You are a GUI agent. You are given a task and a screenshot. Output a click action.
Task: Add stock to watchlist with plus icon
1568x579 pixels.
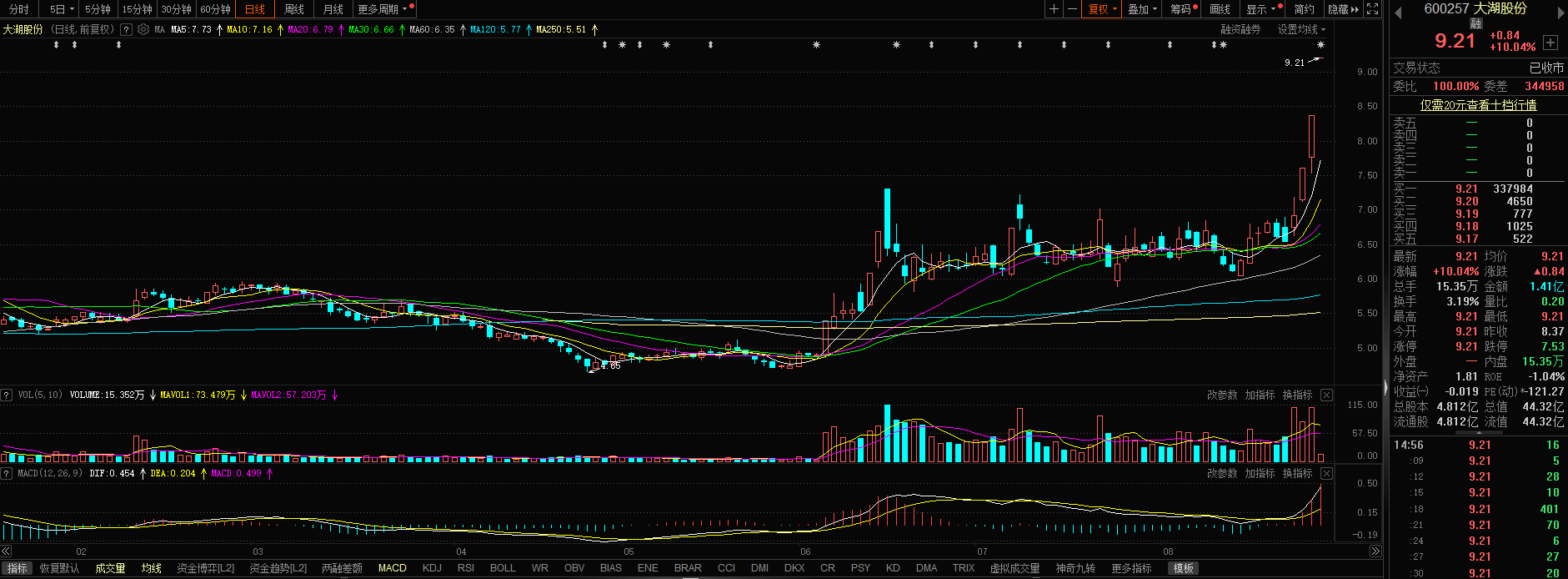point(1550,42)
